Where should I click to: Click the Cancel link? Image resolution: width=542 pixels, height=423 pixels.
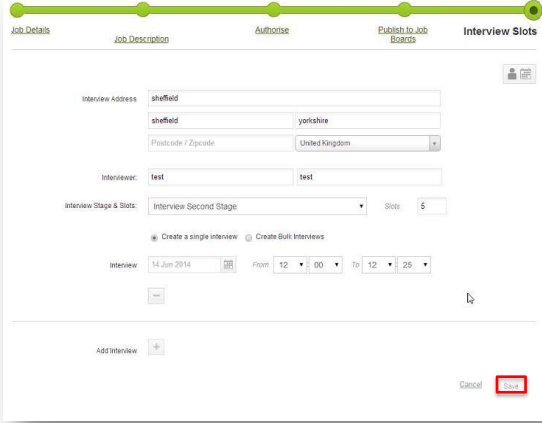(x=470, y=384)
